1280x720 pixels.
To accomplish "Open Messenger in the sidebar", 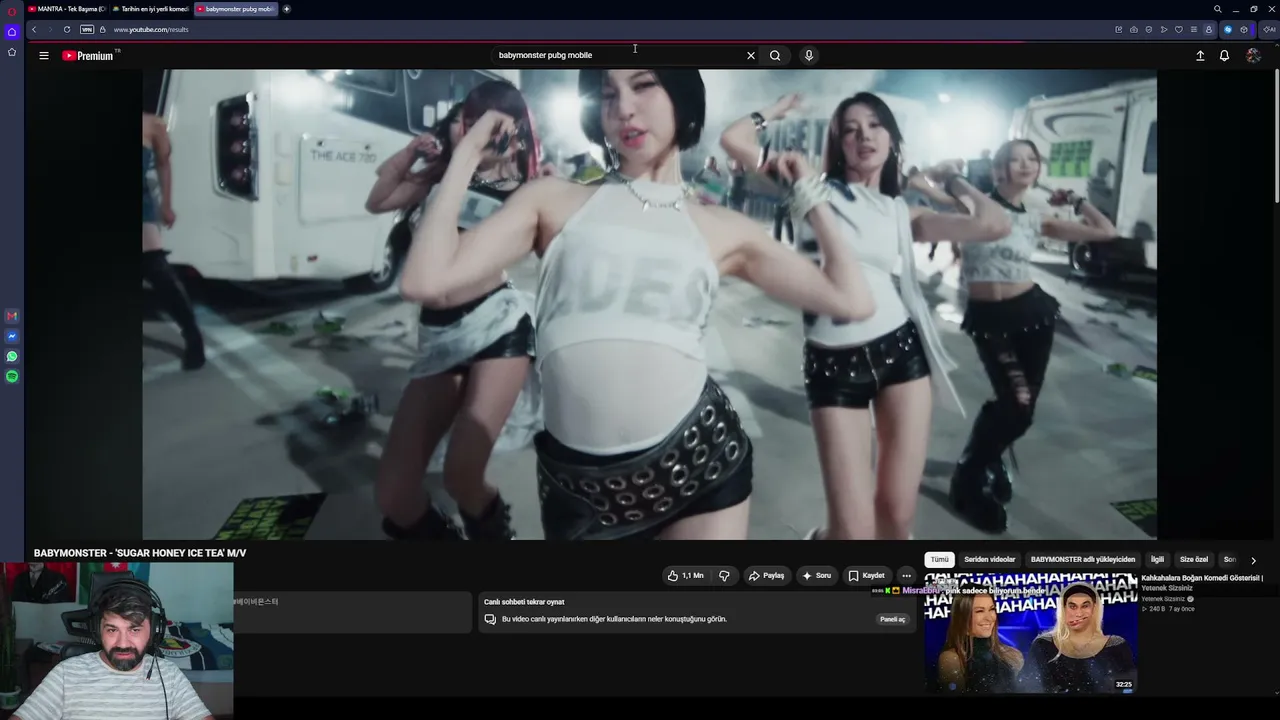I will [x=12, y=336].
